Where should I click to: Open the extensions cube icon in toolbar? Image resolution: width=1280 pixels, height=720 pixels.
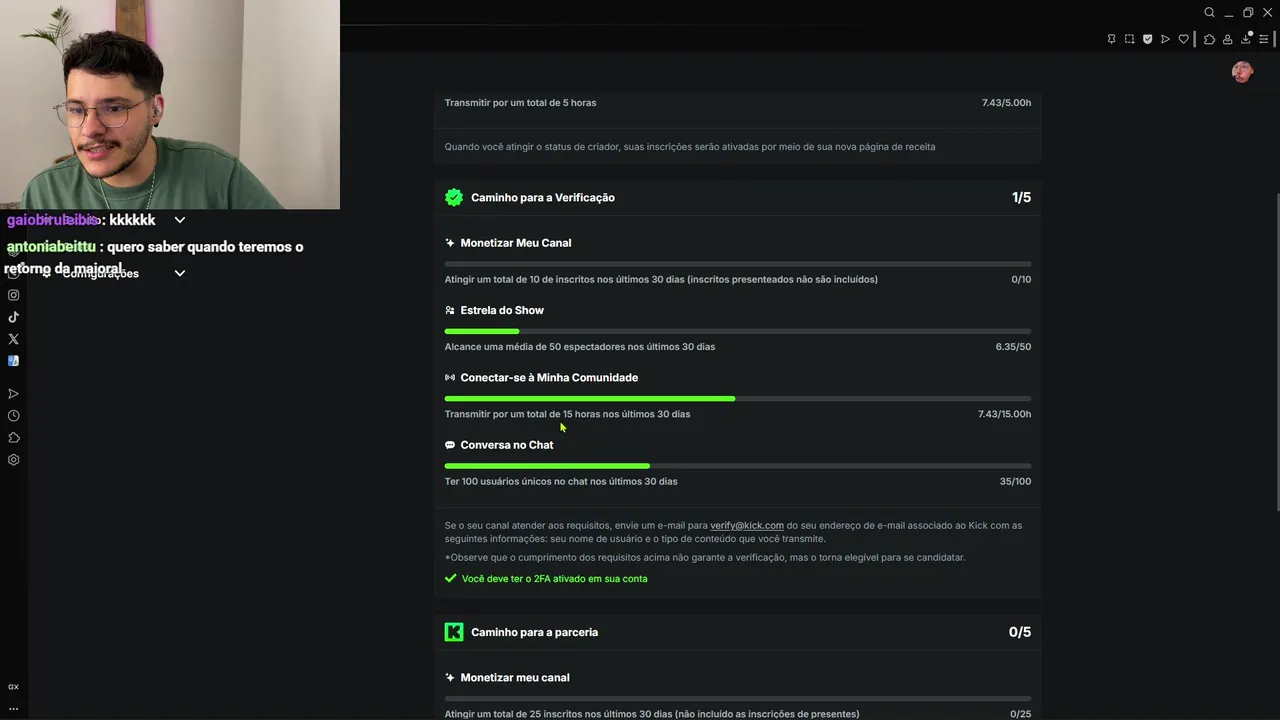[x=1209, y=39]
